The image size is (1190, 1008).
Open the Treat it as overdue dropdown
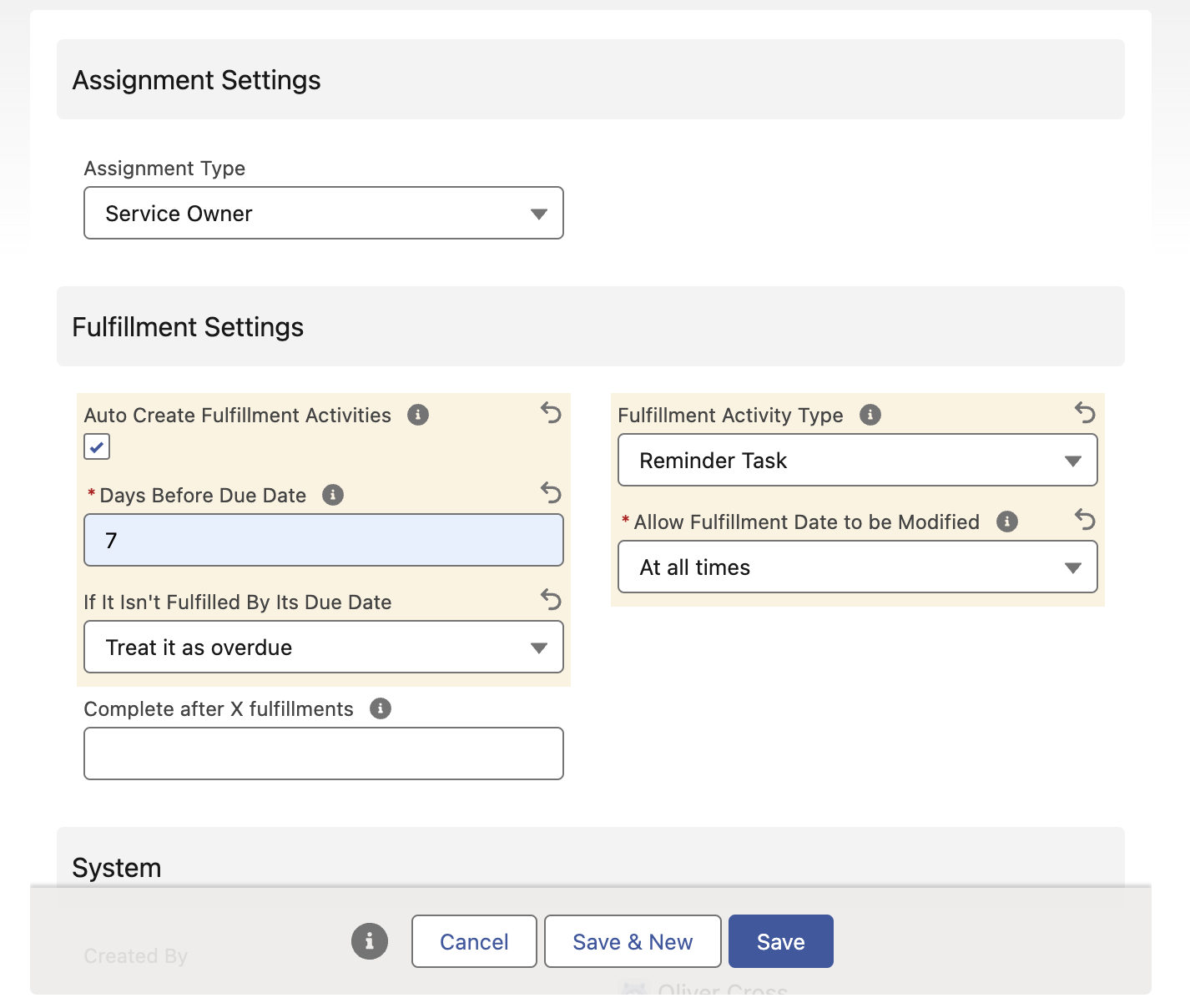tap(324, 647)
